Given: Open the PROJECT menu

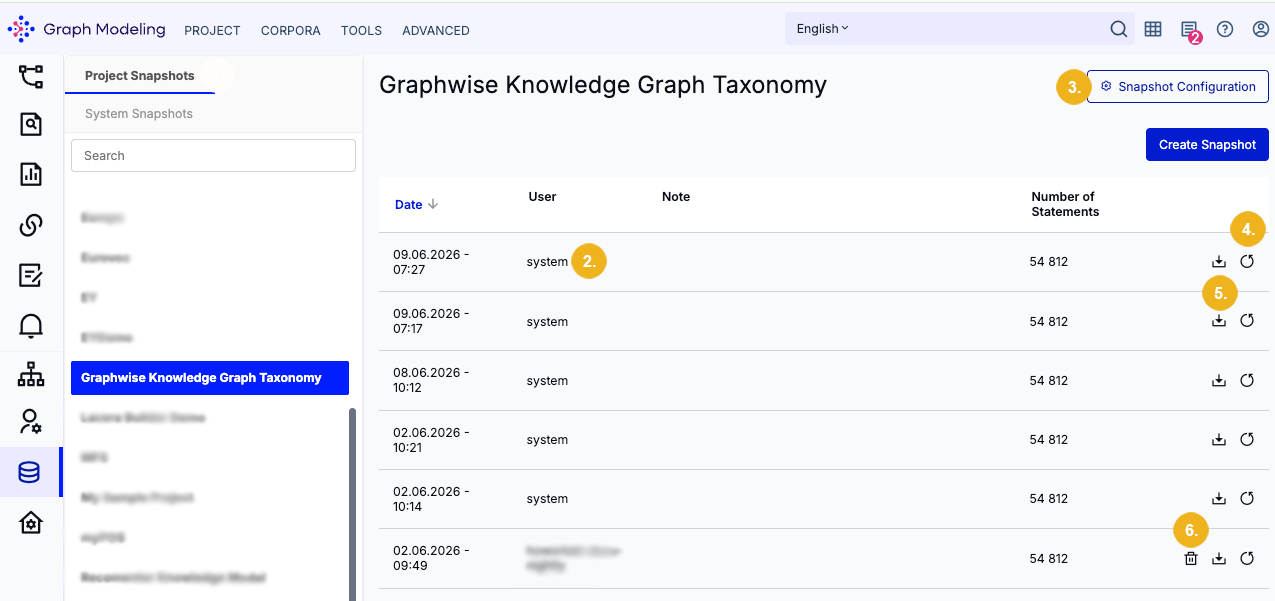Looking at the screenshot, I should 212,31.
